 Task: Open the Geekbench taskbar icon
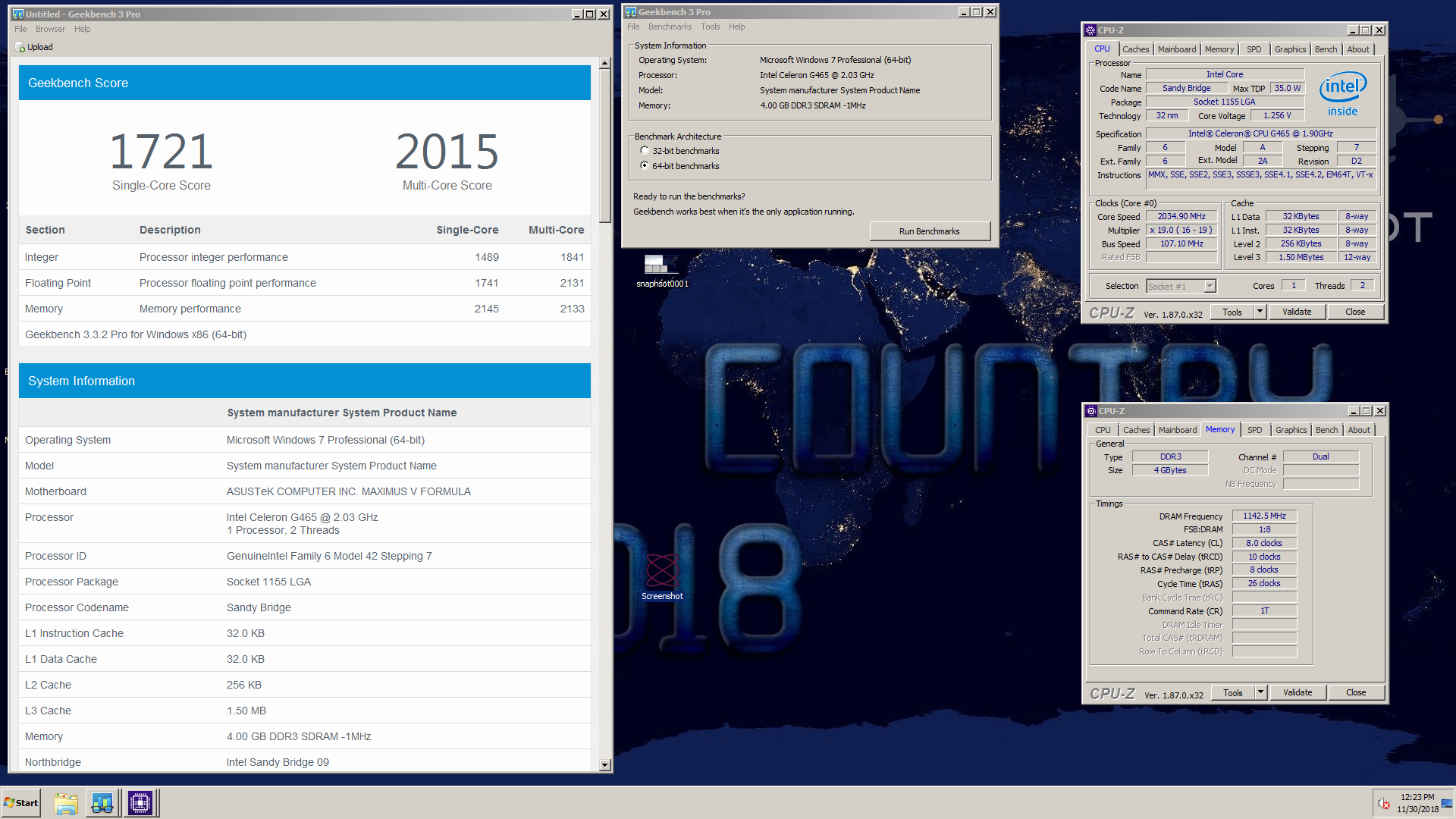102,803
